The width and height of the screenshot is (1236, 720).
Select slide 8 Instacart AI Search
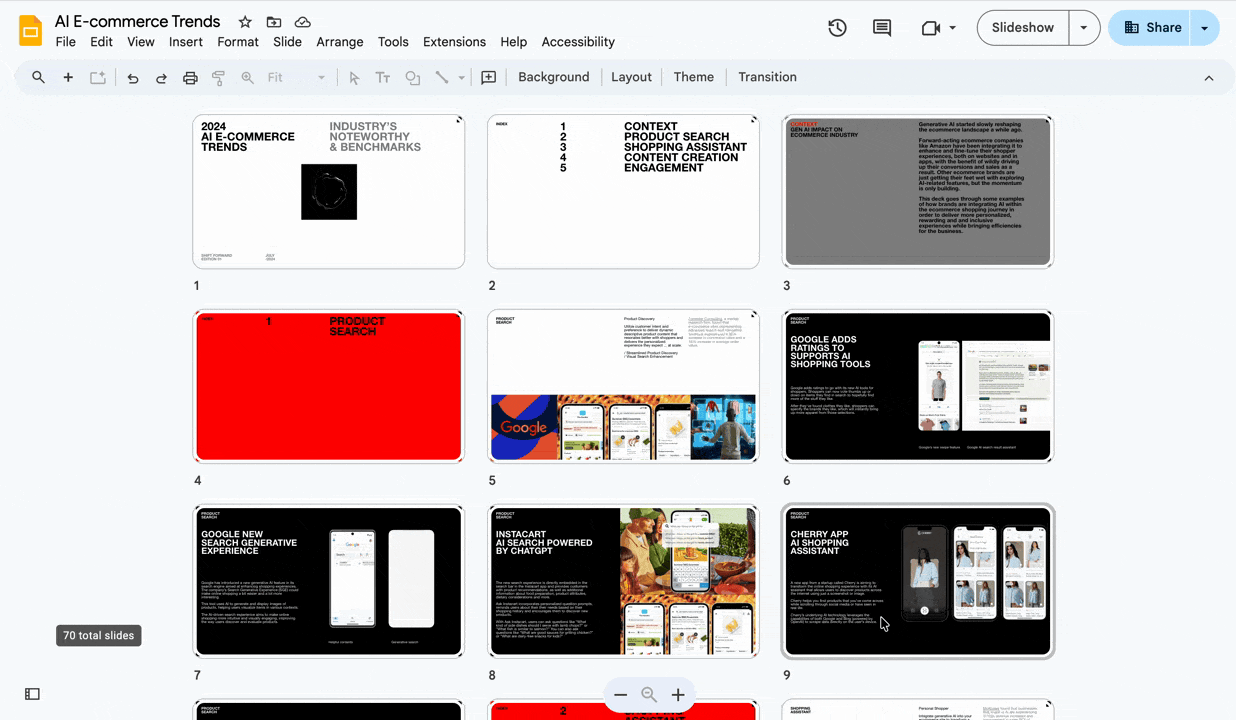(x=623, y=582)
